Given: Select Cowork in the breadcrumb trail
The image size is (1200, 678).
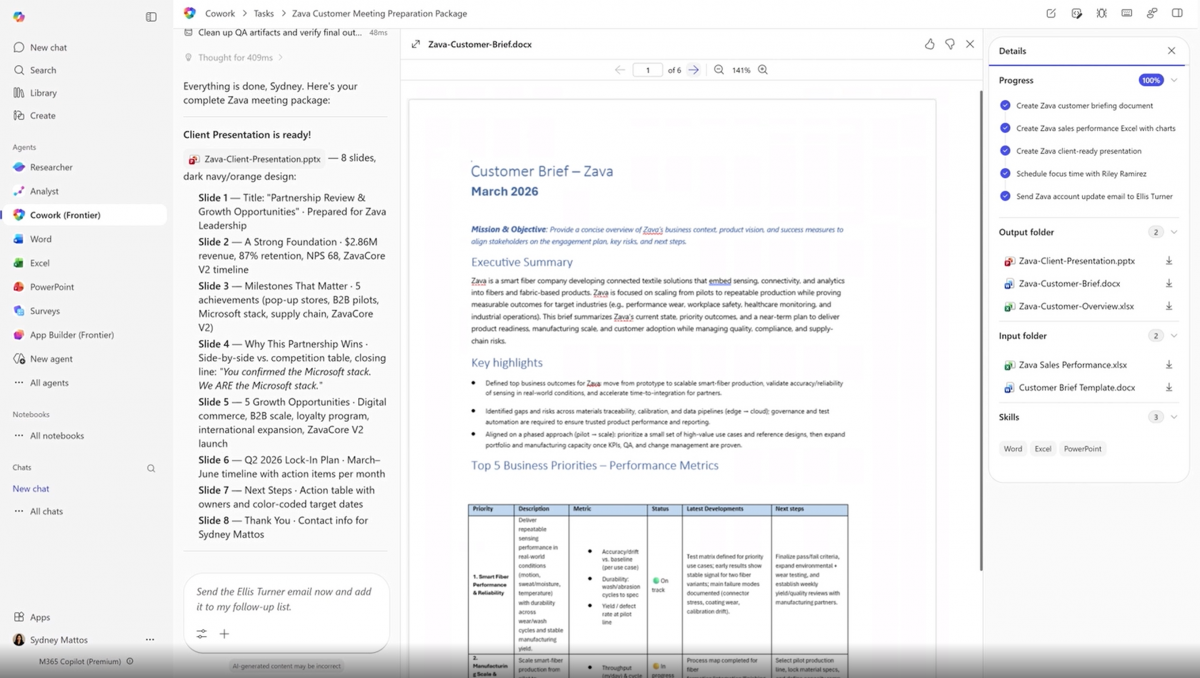Looking at the screenshot, I should [219, 13].
